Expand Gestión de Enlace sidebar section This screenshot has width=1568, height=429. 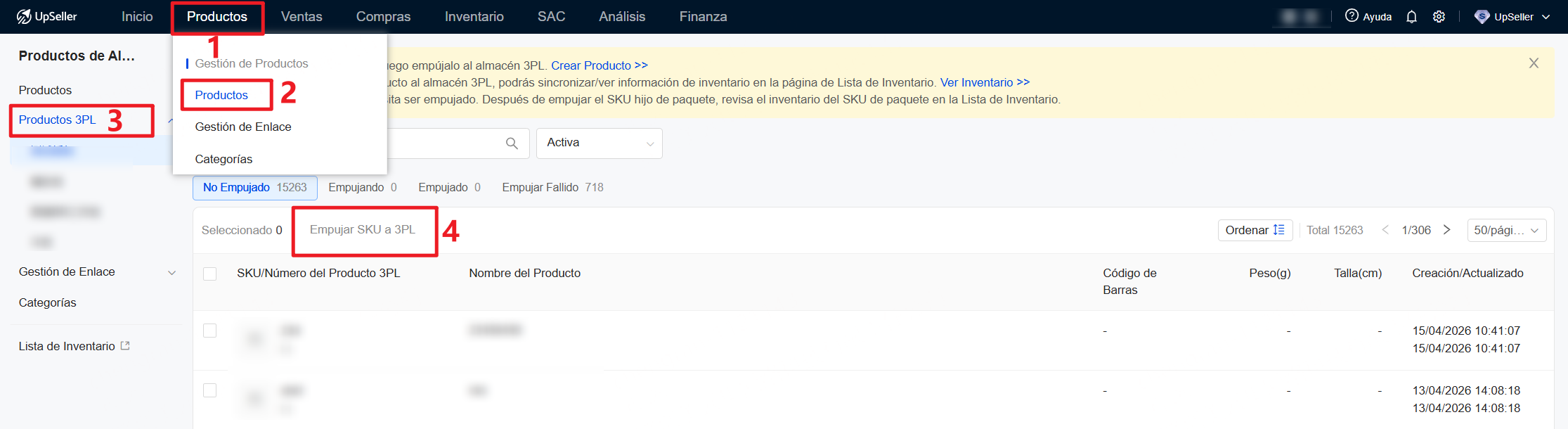(x=171, y=272)
